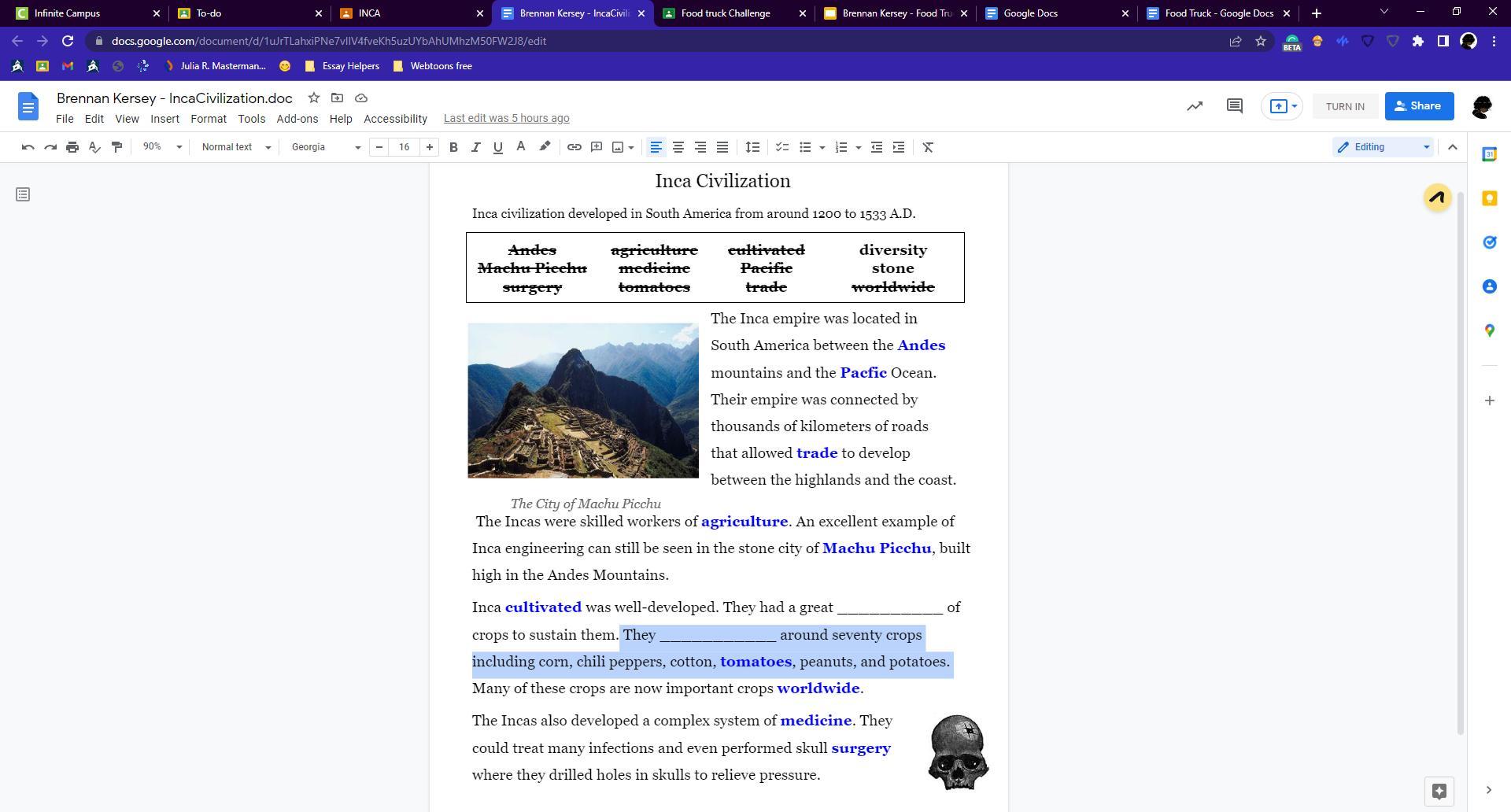
Task: Click the TURN IN button
Action: (x=1344, y=106)
